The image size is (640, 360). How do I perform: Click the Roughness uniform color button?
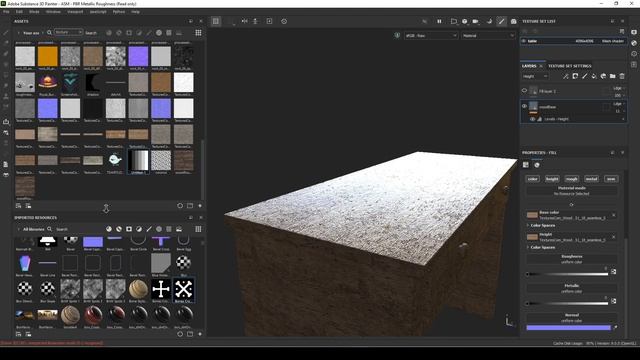tap(571, 259)
